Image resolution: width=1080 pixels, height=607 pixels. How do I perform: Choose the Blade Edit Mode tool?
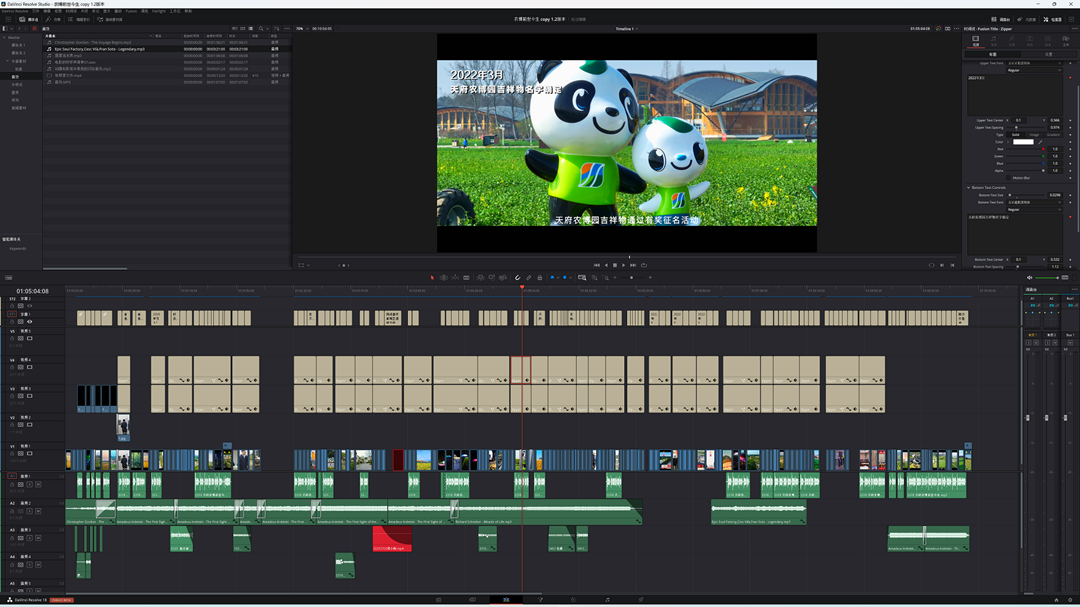coord(466,278)
